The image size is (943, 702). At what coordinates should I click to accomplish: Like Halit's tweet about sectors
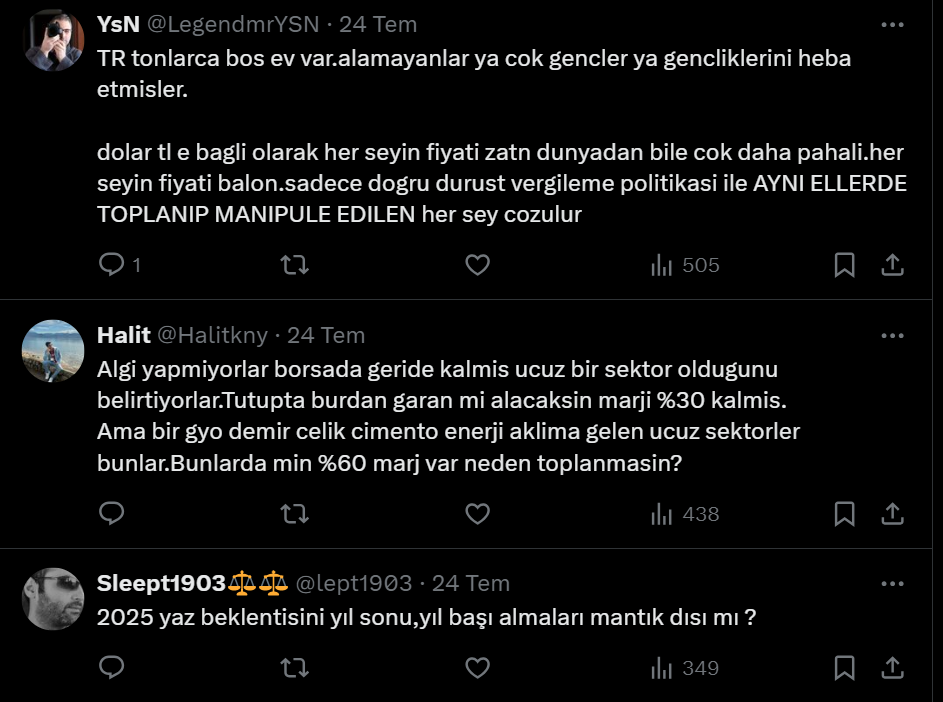point(478,514)
